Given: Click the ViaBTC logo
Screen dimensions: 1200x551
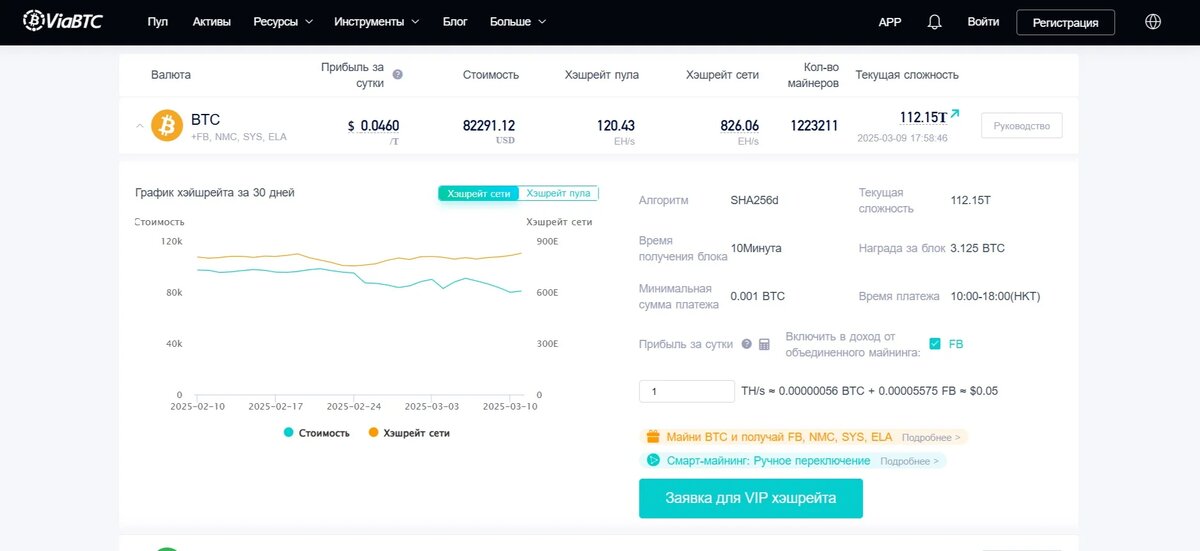Looking at the screenshot, I should pos(62,21).
